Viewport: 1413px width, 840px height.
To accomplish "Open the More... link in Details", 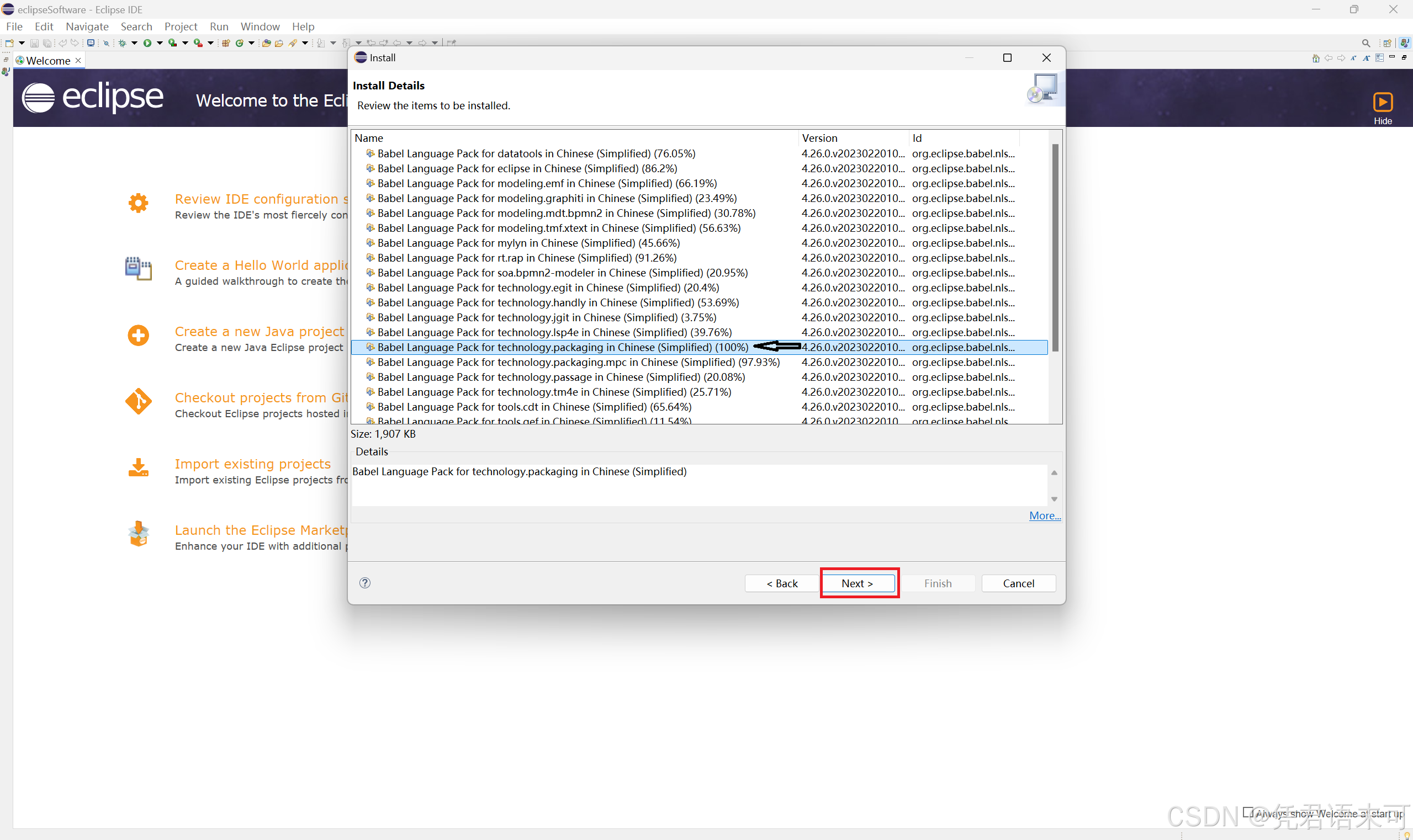I will click(1045, 515).
